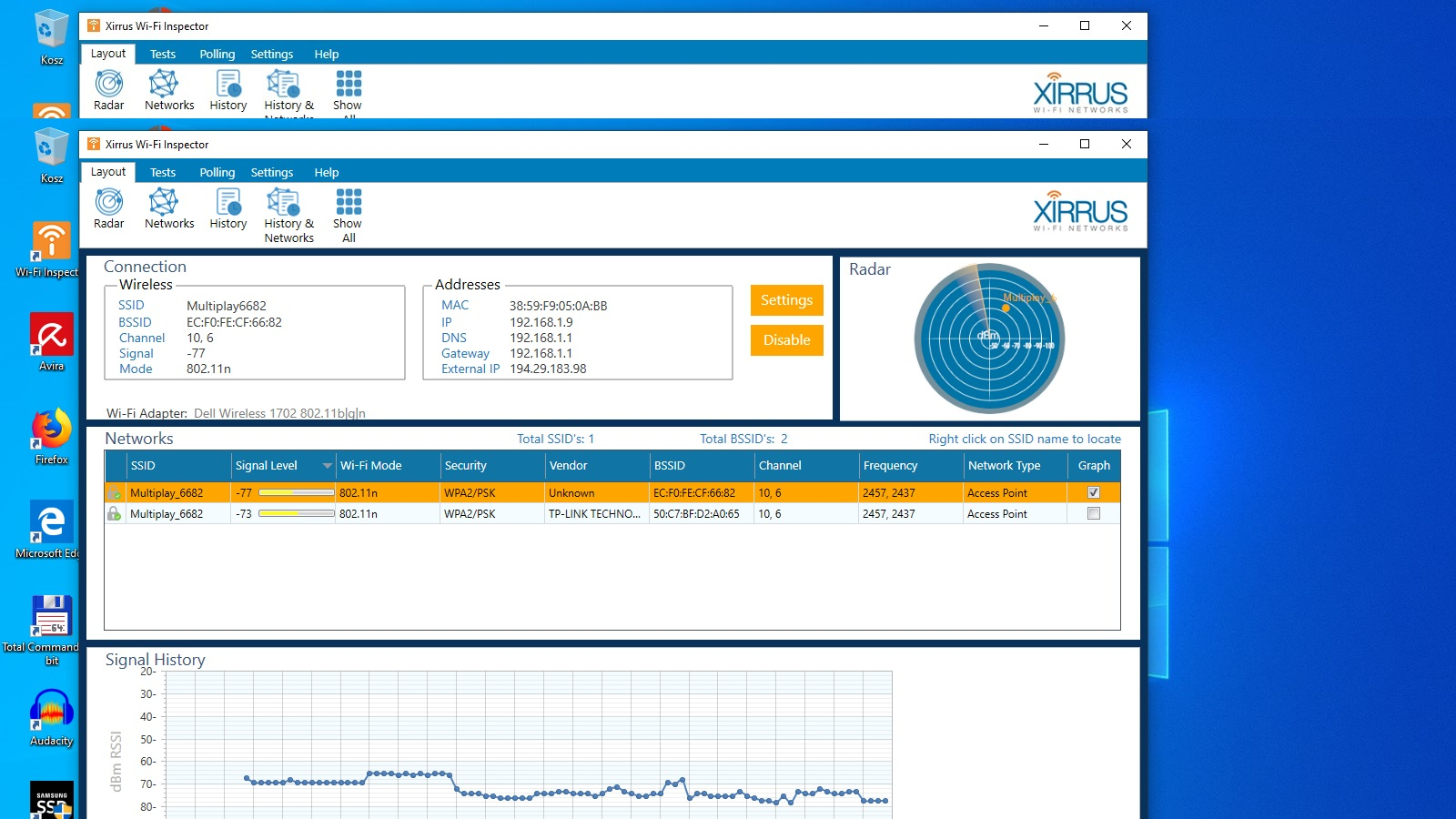Open Settings tab in back Inspector window
Viewport: 1456px width, 819px height.
click(x=272, y=54)
